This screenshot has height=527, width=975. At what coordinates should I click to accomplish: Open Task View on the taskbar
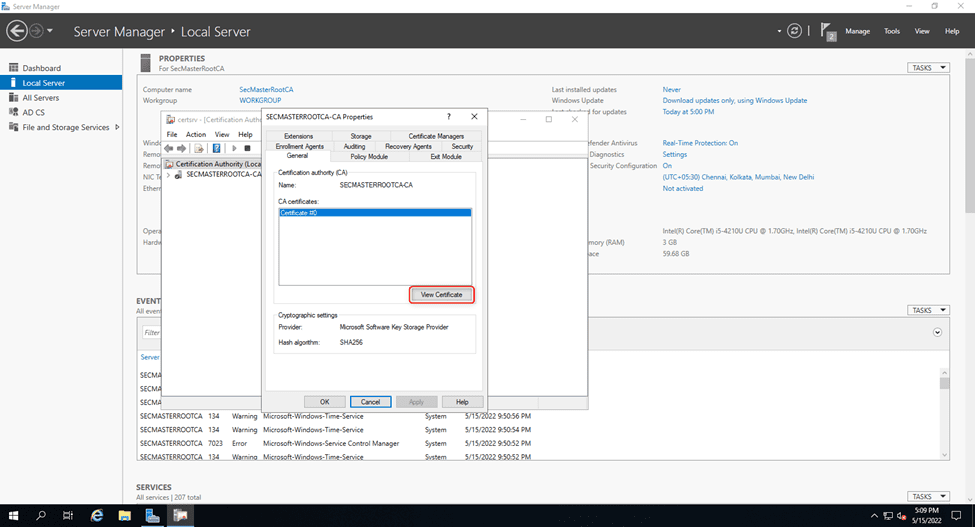pos(68,516)
